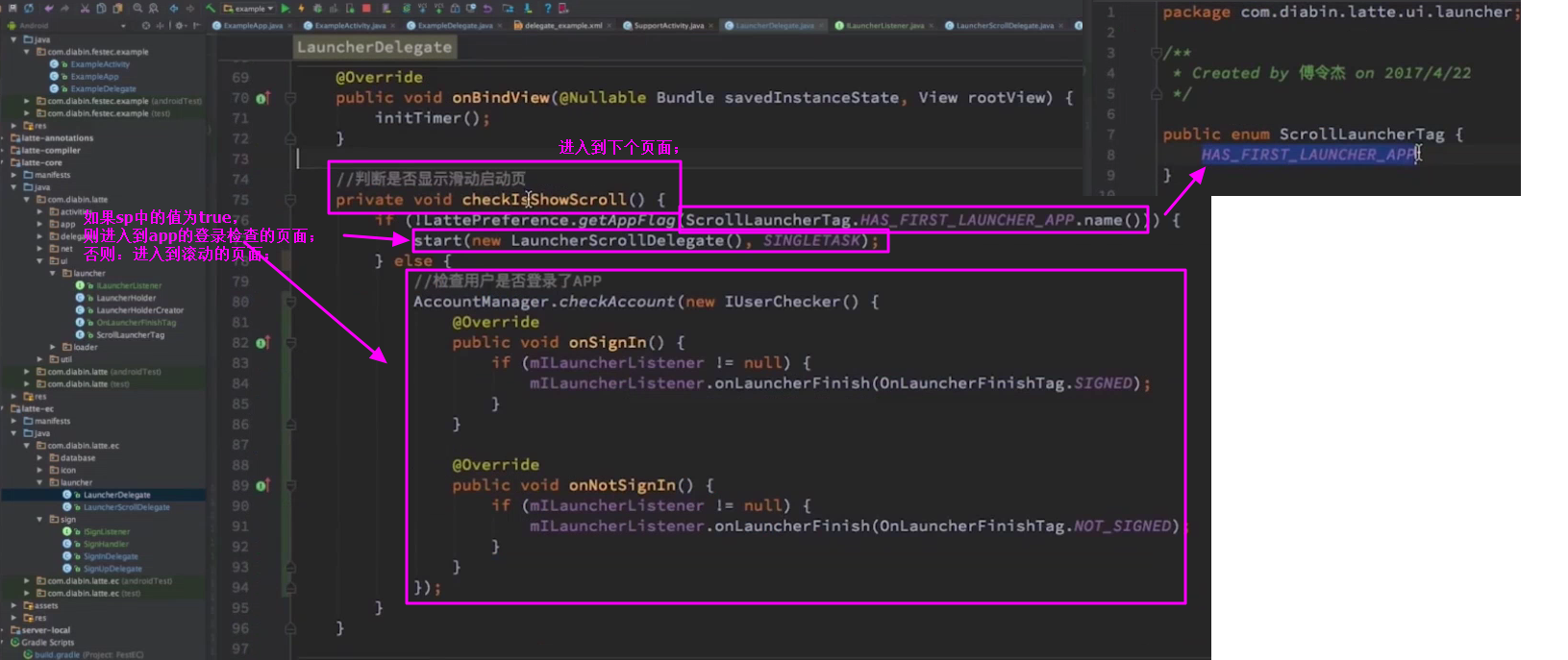
Task: Click the override gutter icon on line 70
Action: click(262, 98)
